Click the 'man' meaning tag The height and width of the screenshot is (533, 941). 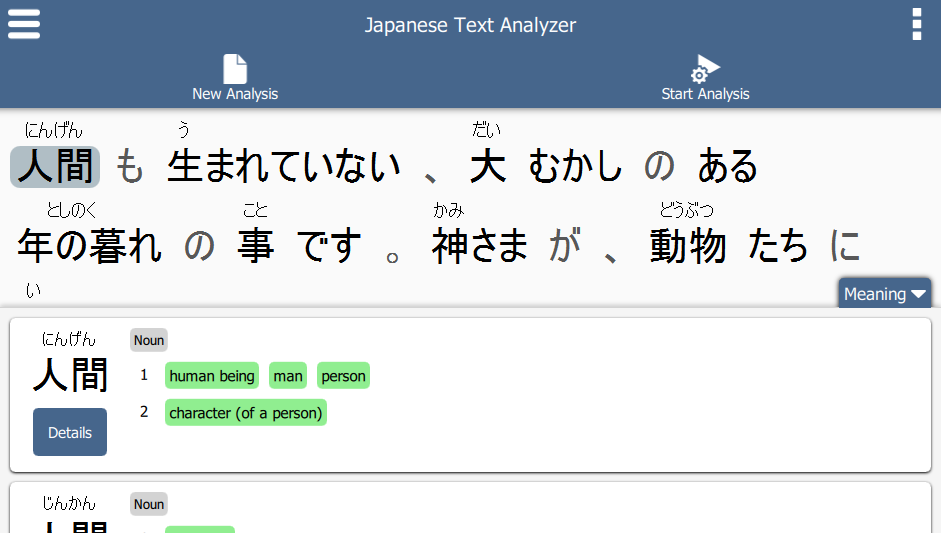[x=288, y=376]
